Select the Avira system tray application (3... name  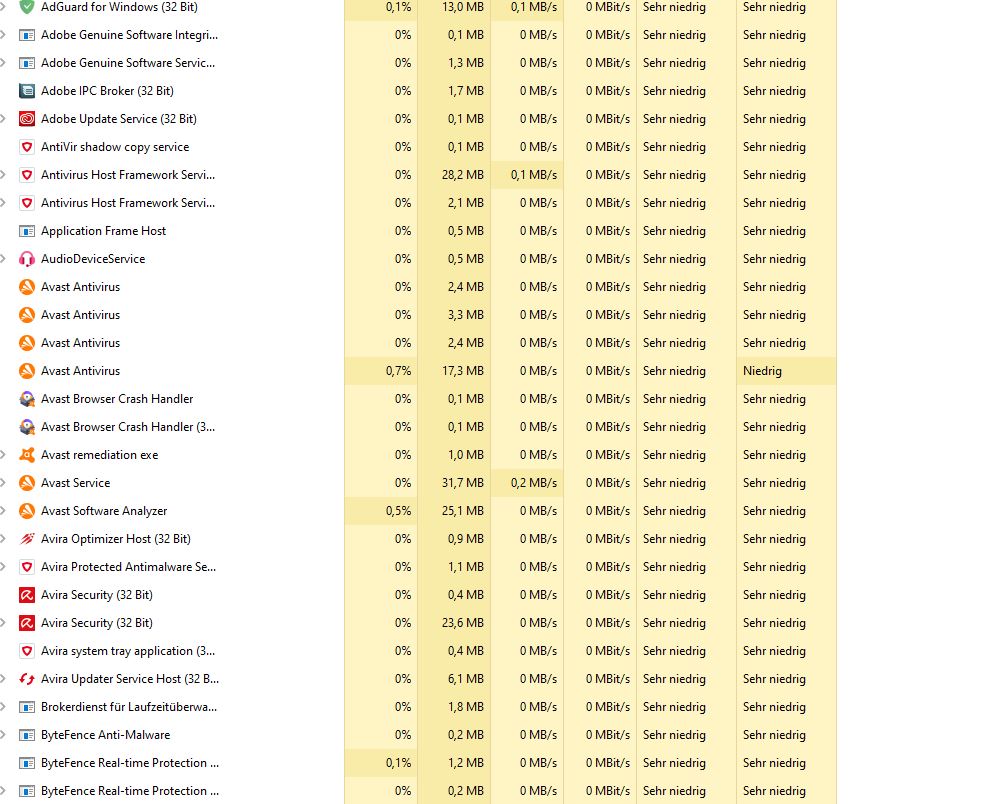pos(128,651)
